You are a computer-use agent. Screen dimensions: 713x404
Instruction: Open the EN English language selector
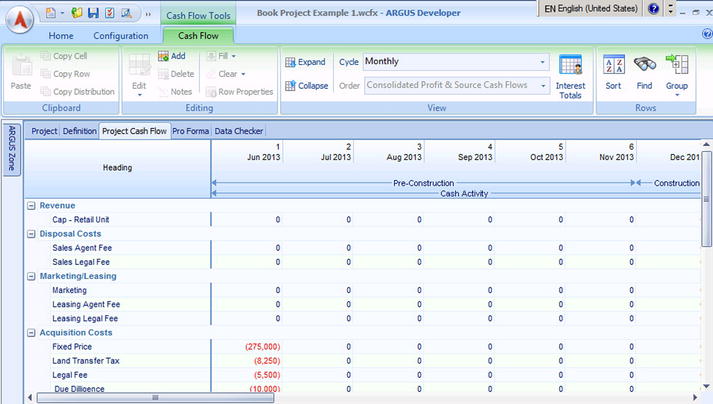tap(591, 9)
